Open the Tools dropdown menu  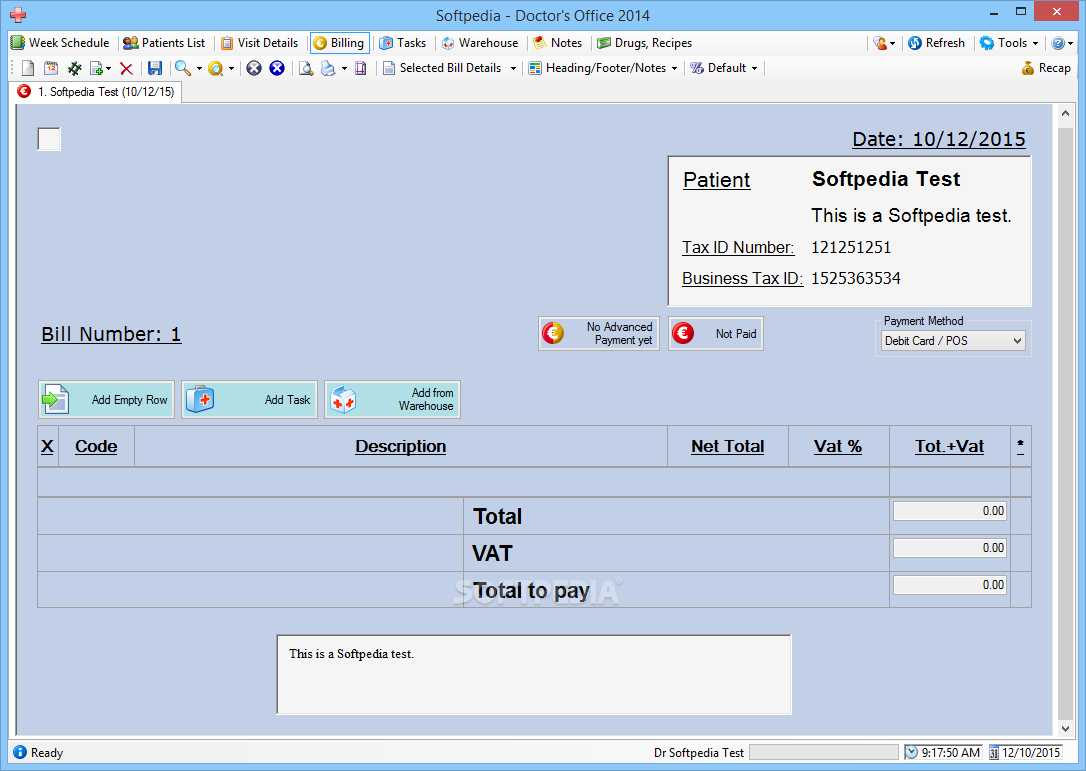point(1010,43)
